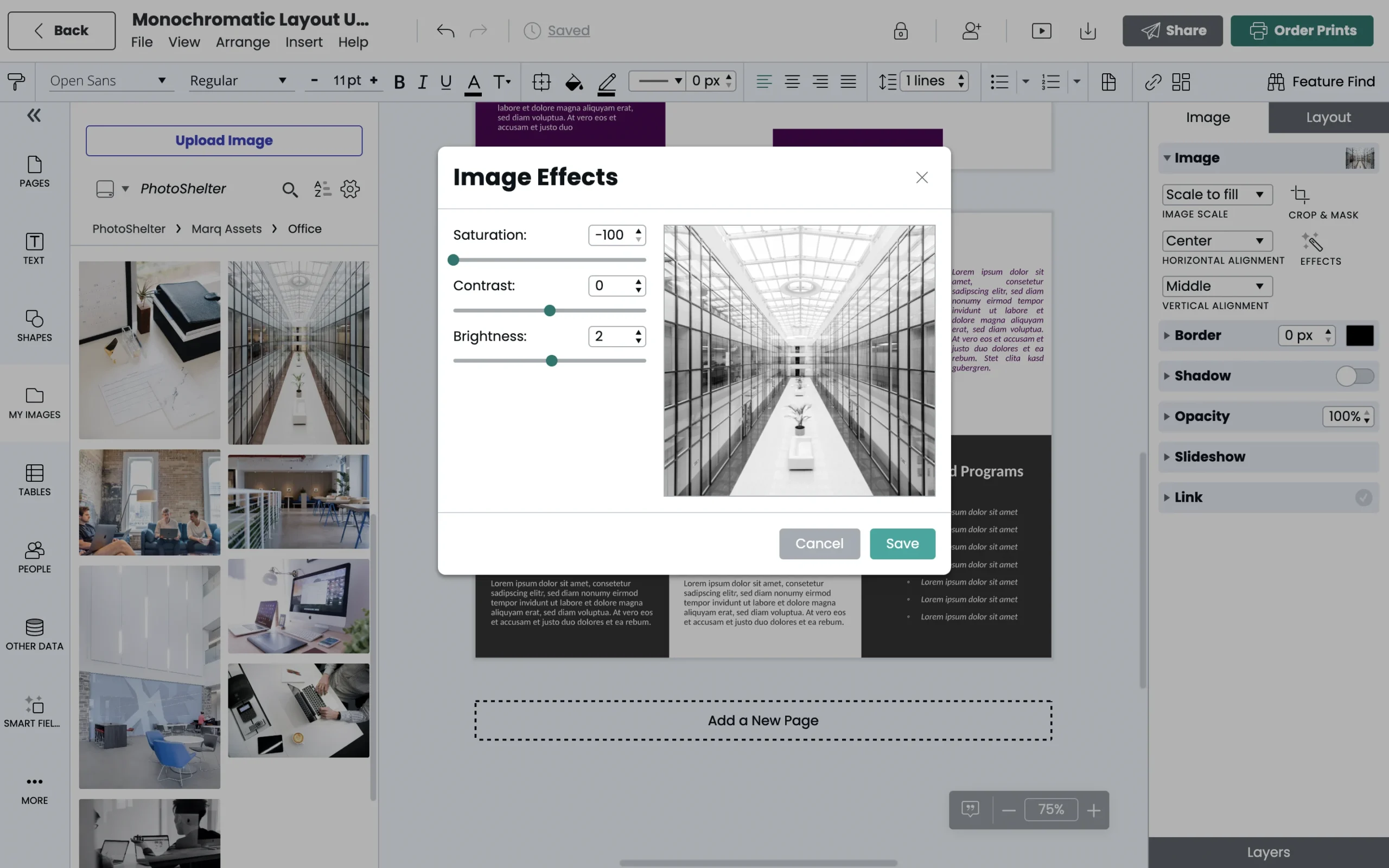Screen dimensions: 1389x868
Task: Open the People panel
Action: (34, 557)
